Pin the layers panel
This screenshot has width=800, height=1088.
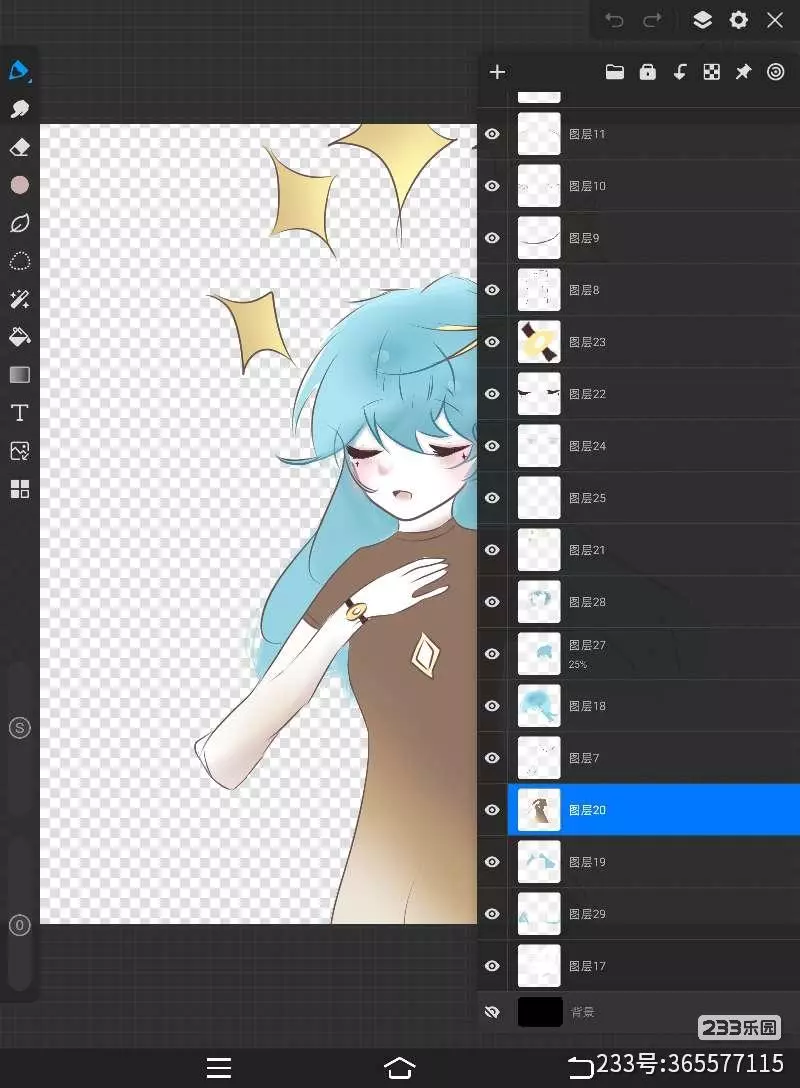point(743,71)
